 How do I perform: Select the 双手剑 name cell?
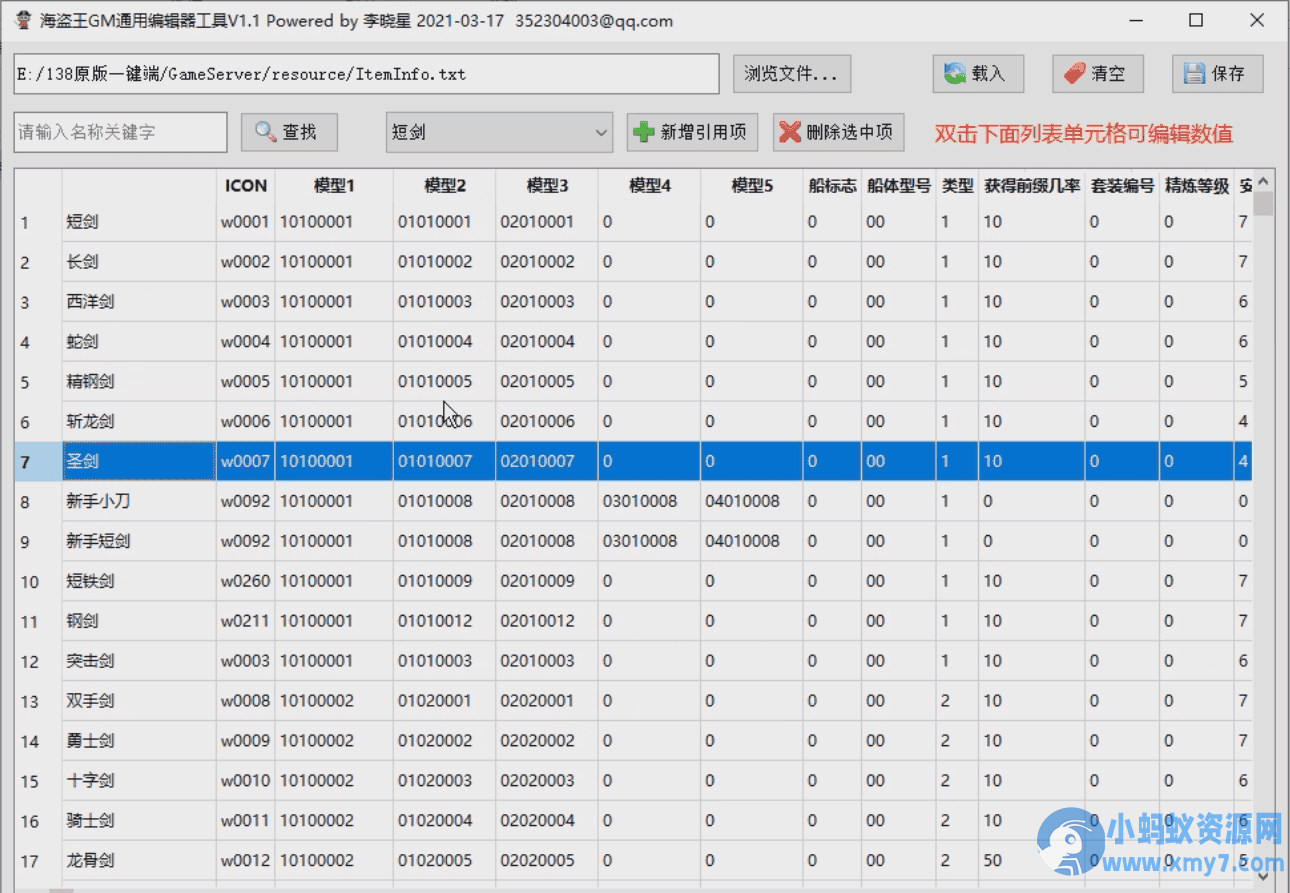[139, 701]
